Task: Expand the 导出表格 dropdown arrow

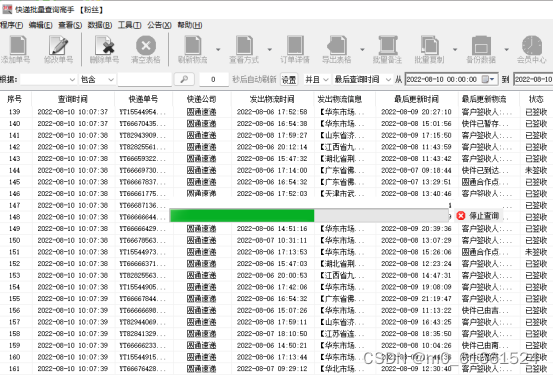Action: pyautogui.click(x=362, y=49)
